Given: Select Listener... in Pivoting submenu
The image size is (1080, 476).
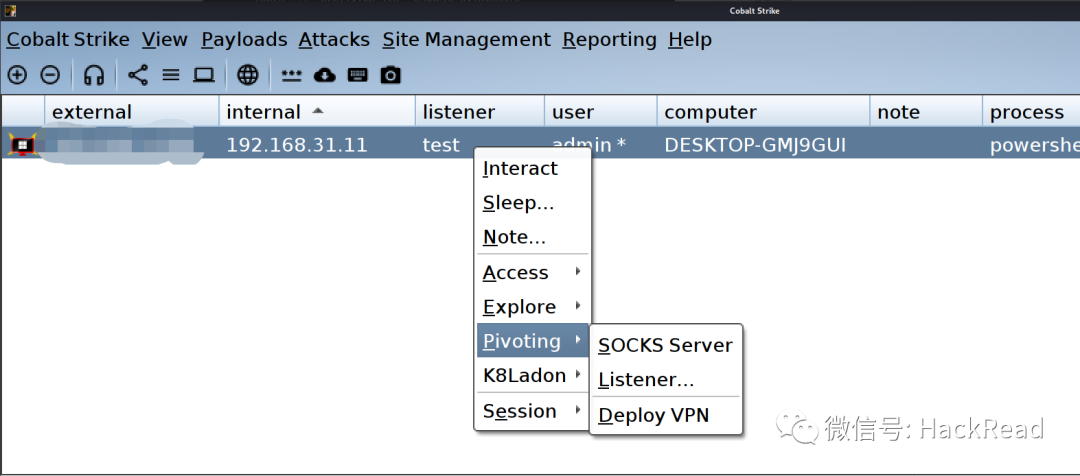Looking at the screenshot, I should pos(665,380).
